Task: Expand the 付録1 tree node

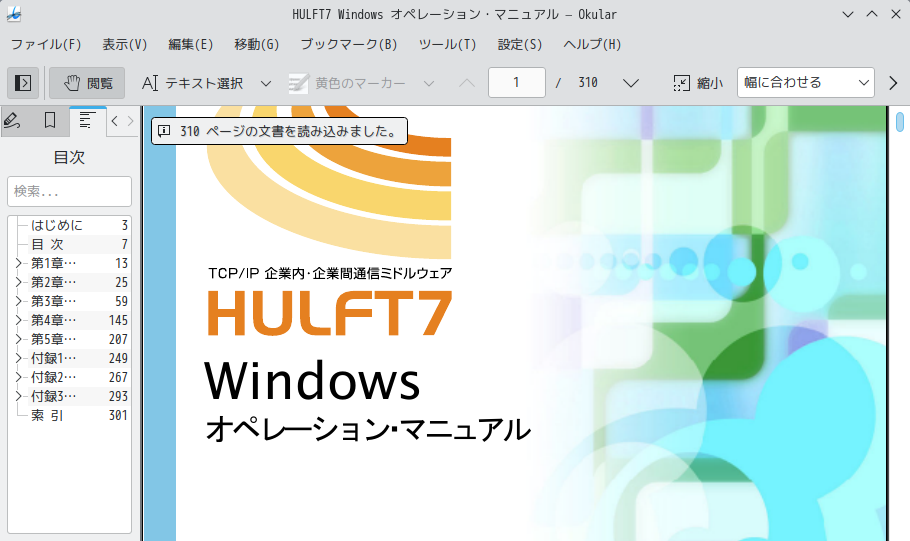Action: 19,358
